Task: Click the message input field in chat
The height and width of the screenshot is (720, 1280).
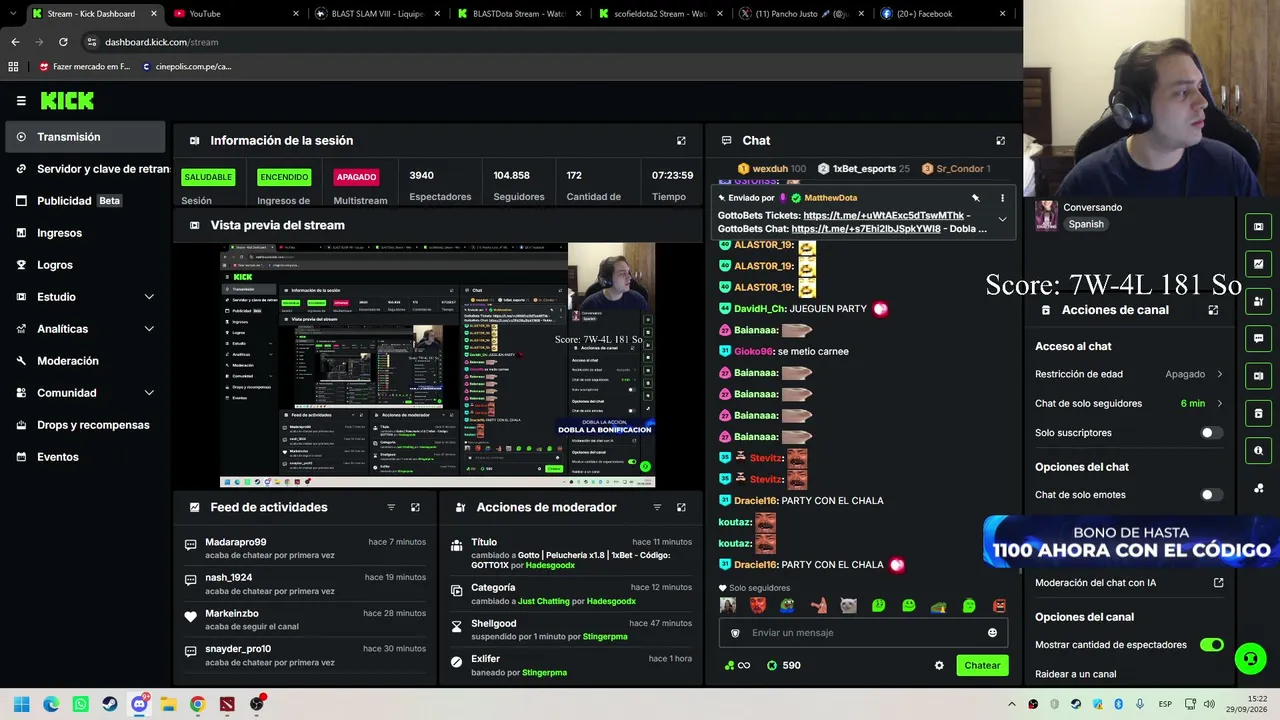Action: pyautogui.click(x=863, y=633)
